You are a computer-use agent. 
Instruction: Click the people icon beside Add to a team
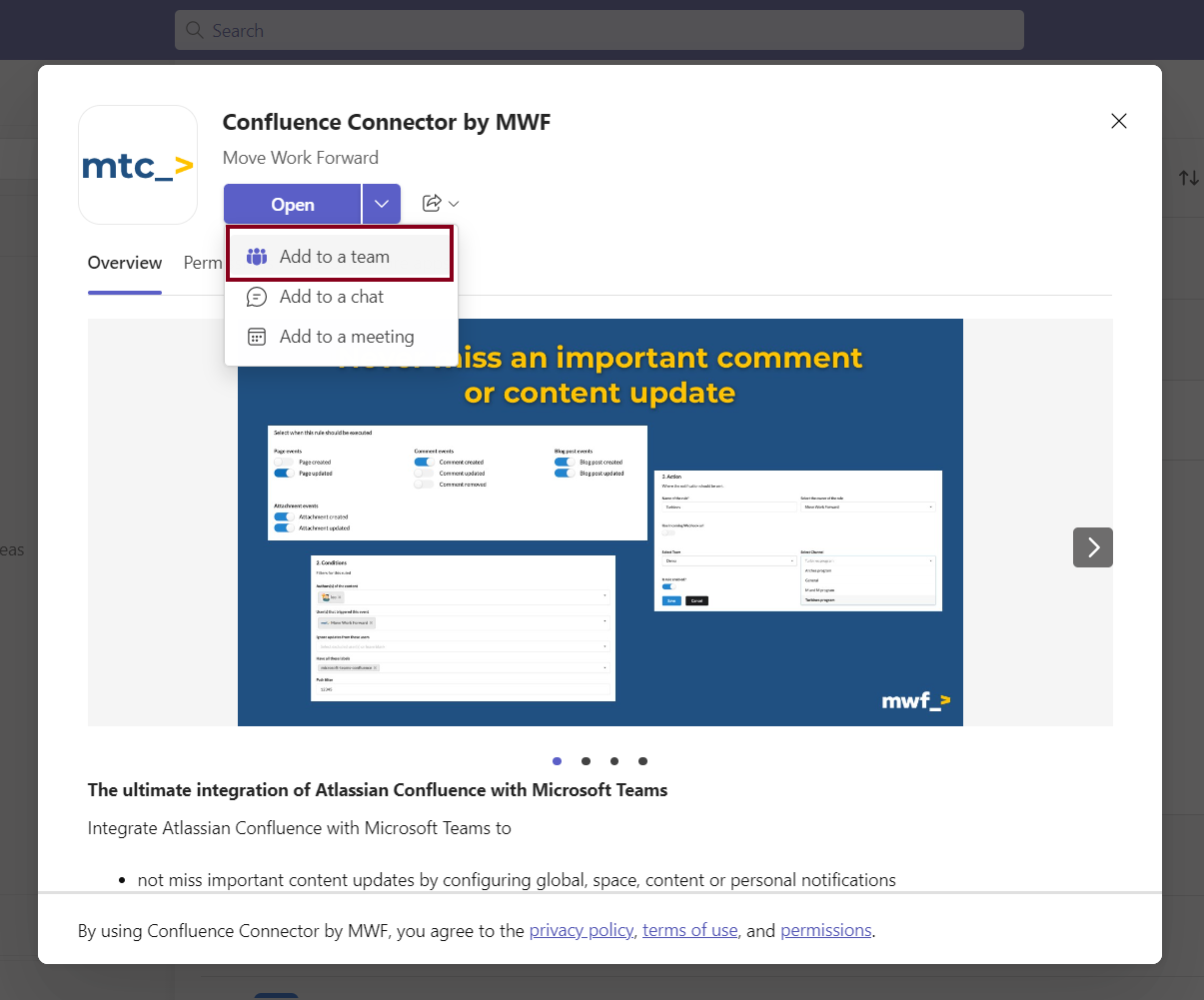257,257
